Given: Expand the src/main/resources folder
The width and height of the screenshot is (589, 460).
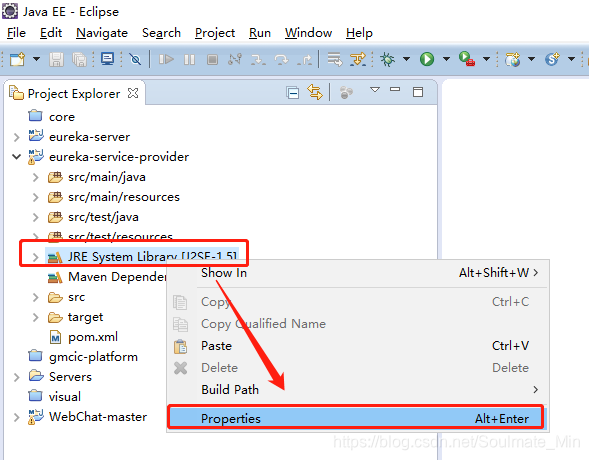Looking at the screenshot, I should [x=35, y=197].
